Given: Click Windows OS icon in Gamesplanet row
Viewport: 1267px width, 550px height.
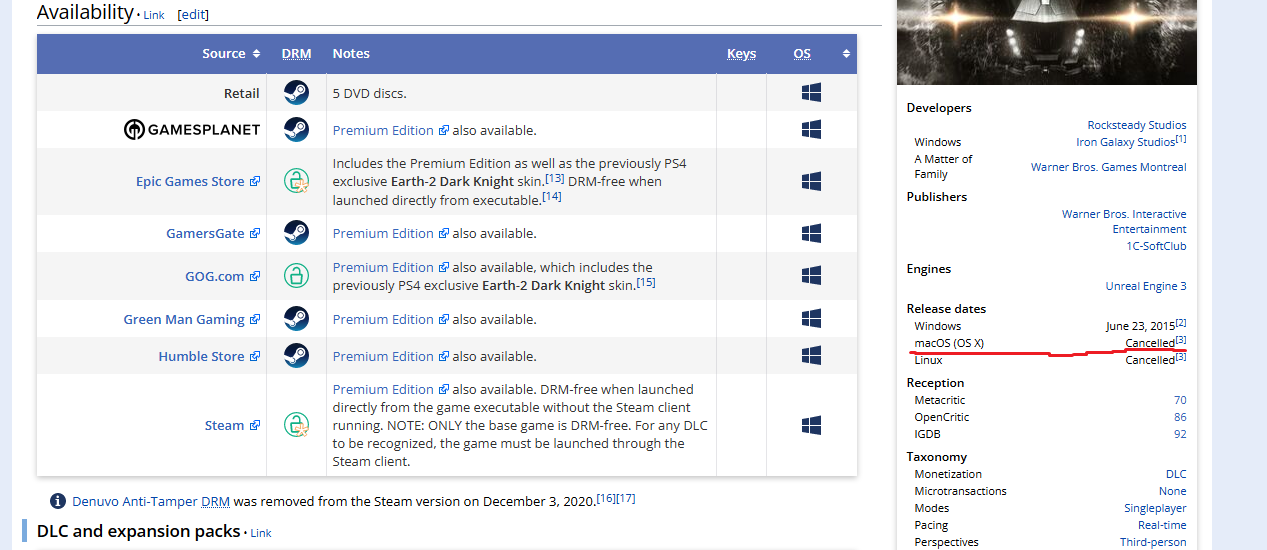Looking at the screenshot, I should click(x=811, y=130).
